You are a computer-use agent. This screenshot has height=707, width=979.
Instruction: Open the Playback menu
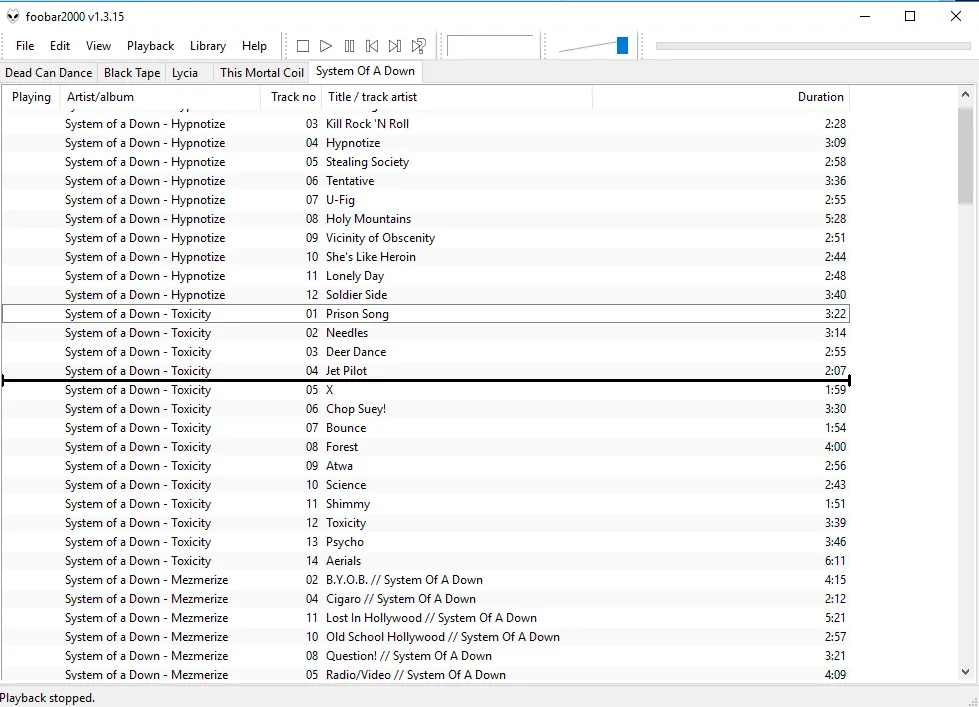pyautogui.click(x=150, y=46)
